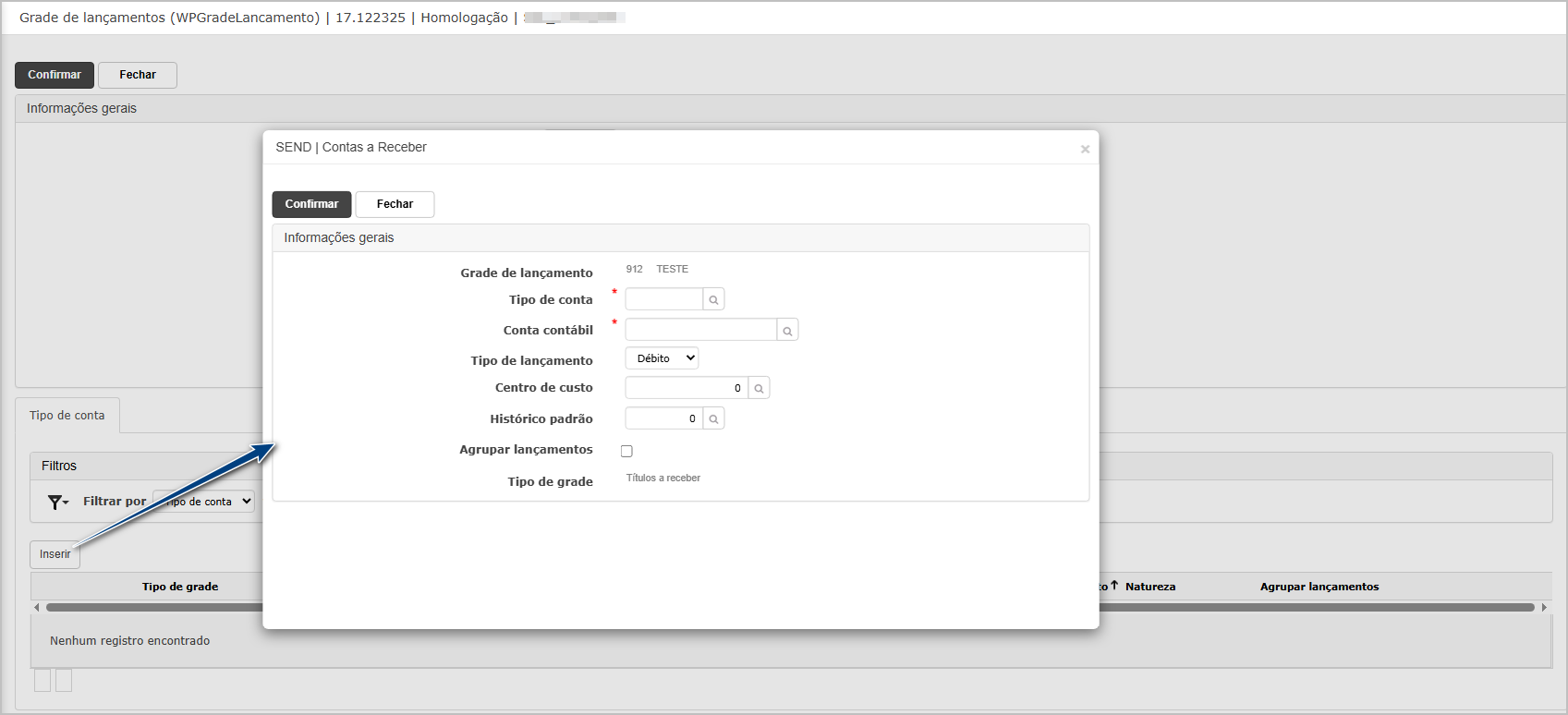Focus the Conta contábil input field
The width and height of the screenshot is (1568, 715).
[700, 331]
